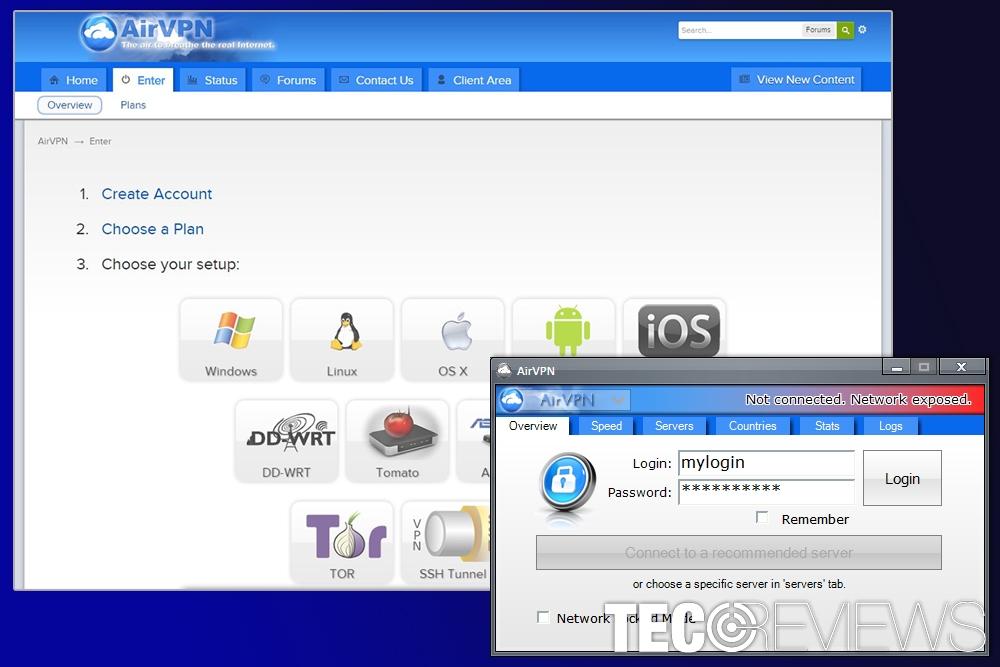Open the Stats tab in client
The image size is (1000, 667).
(x=827, y=426)
